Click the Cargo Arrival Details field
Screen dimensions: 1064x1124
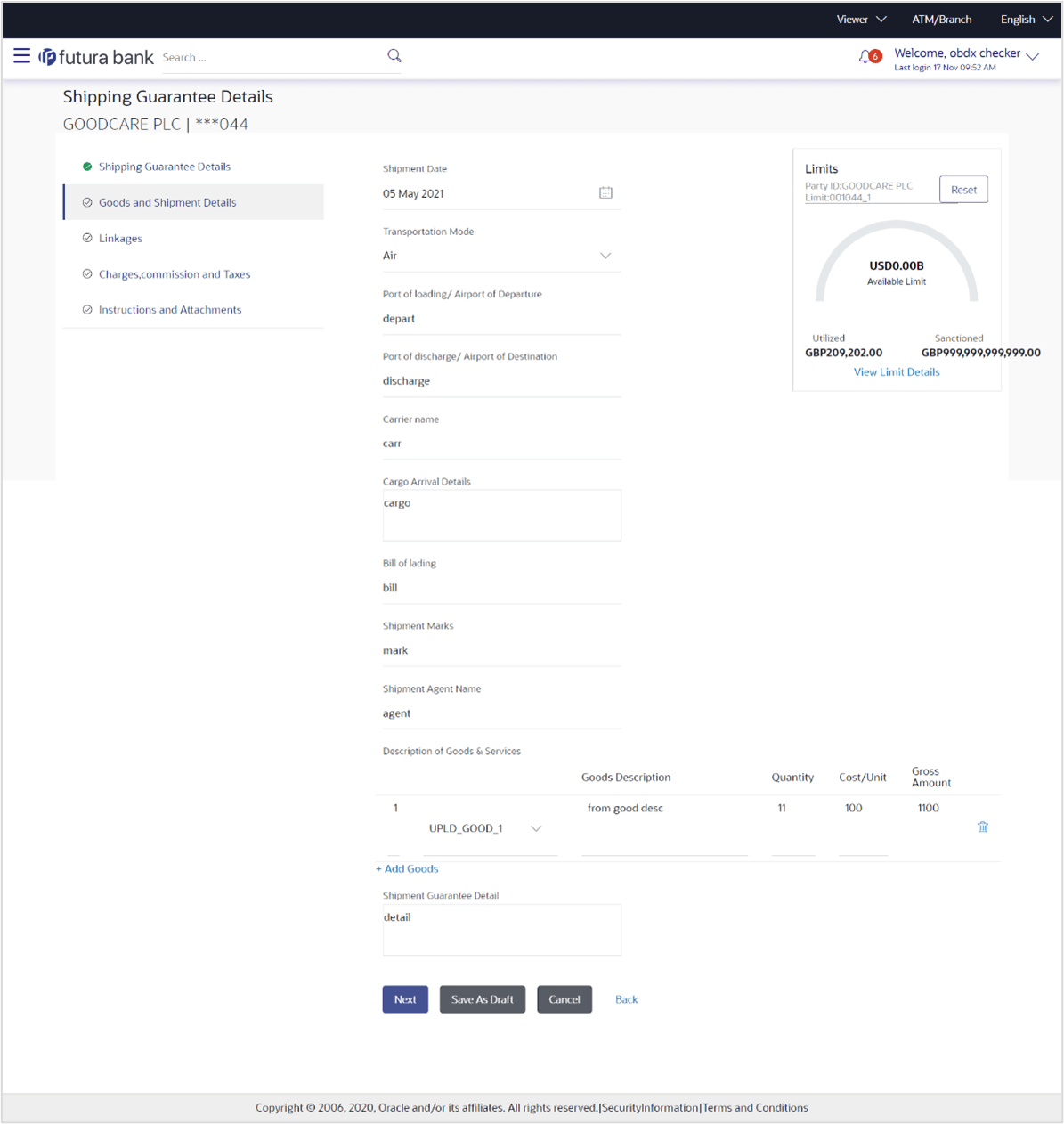(501, 515)
